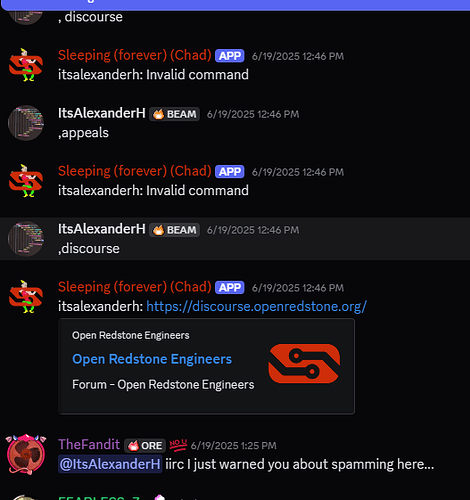The image size is (470, 500).
Task: Open the discourse.openredstone.org link
Action: click(x=256, y=306)
